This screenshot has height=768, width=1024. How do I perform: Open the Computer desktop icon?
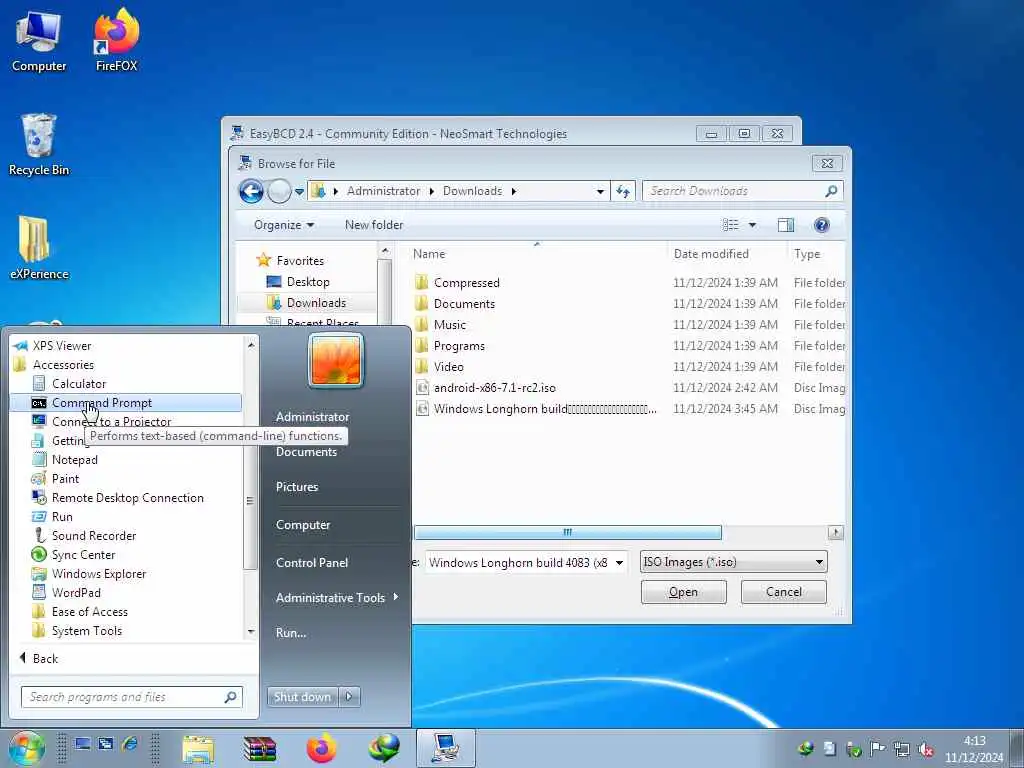point(39,40)
